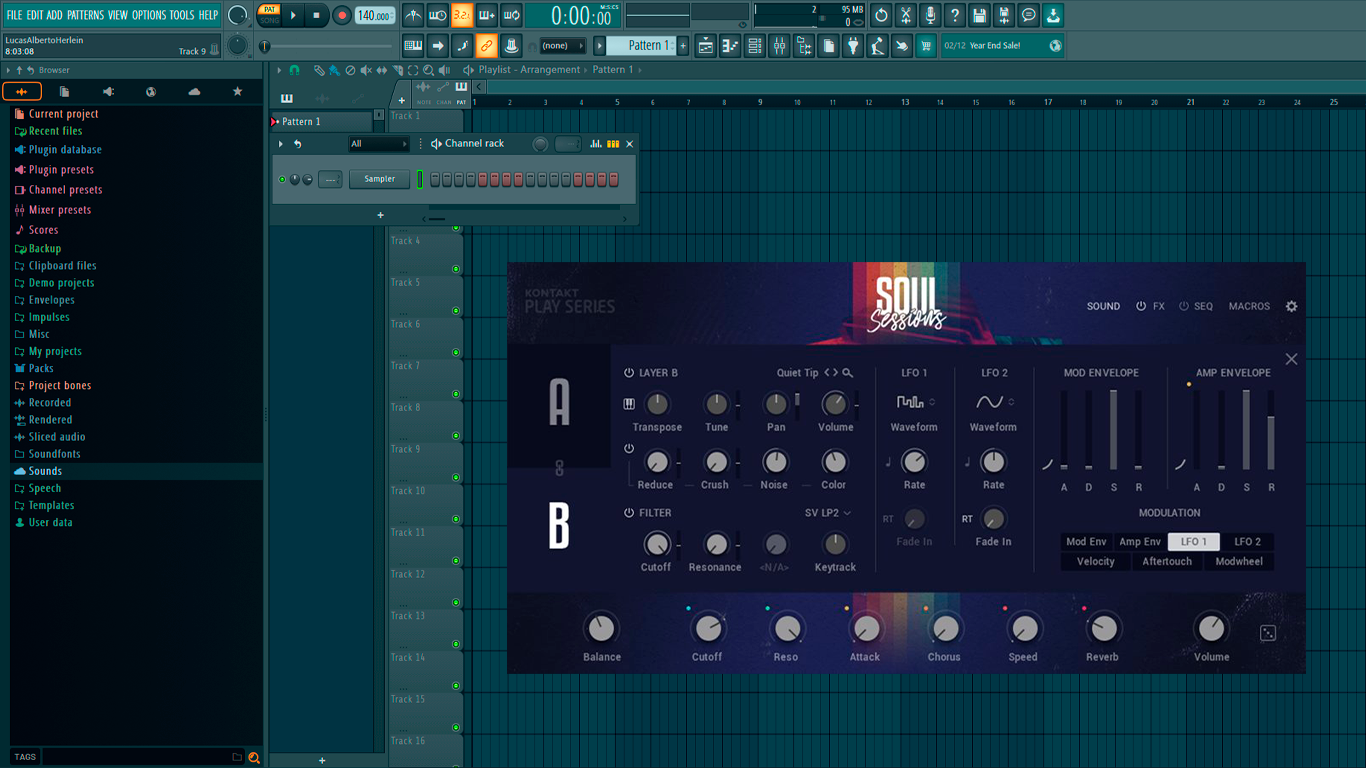Open the FILE menu

point(14,15)
